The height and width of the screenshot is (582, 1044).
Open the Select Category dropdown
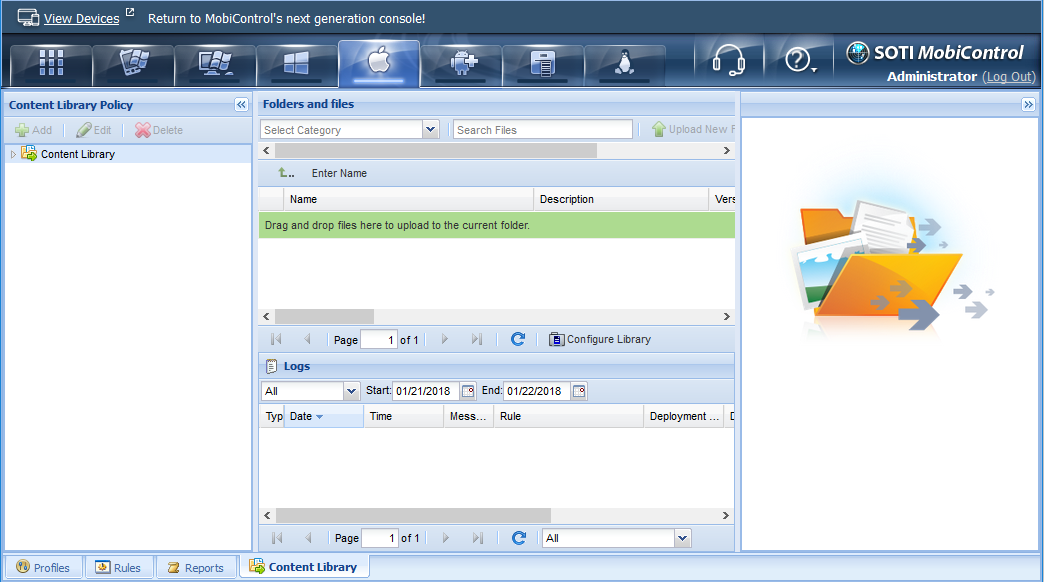tap(431, 130)
